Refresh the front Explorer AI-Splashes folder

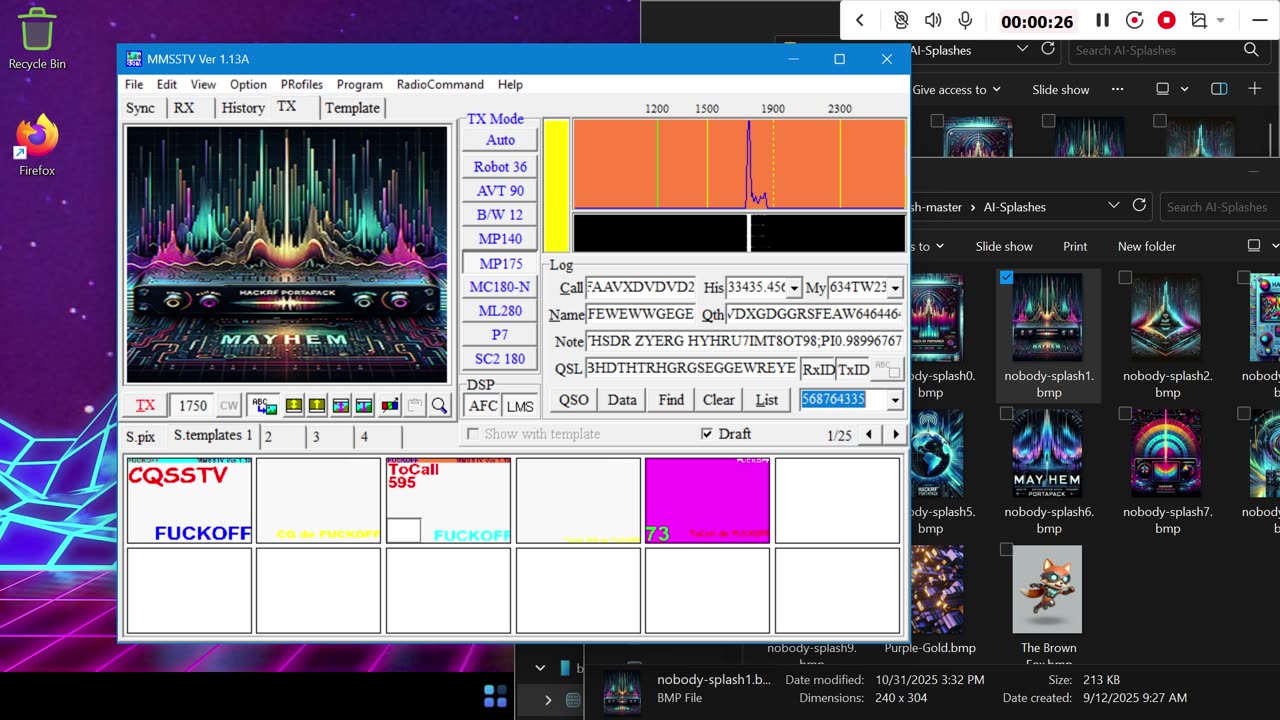pyautogui.click(x=1139, y=206)
